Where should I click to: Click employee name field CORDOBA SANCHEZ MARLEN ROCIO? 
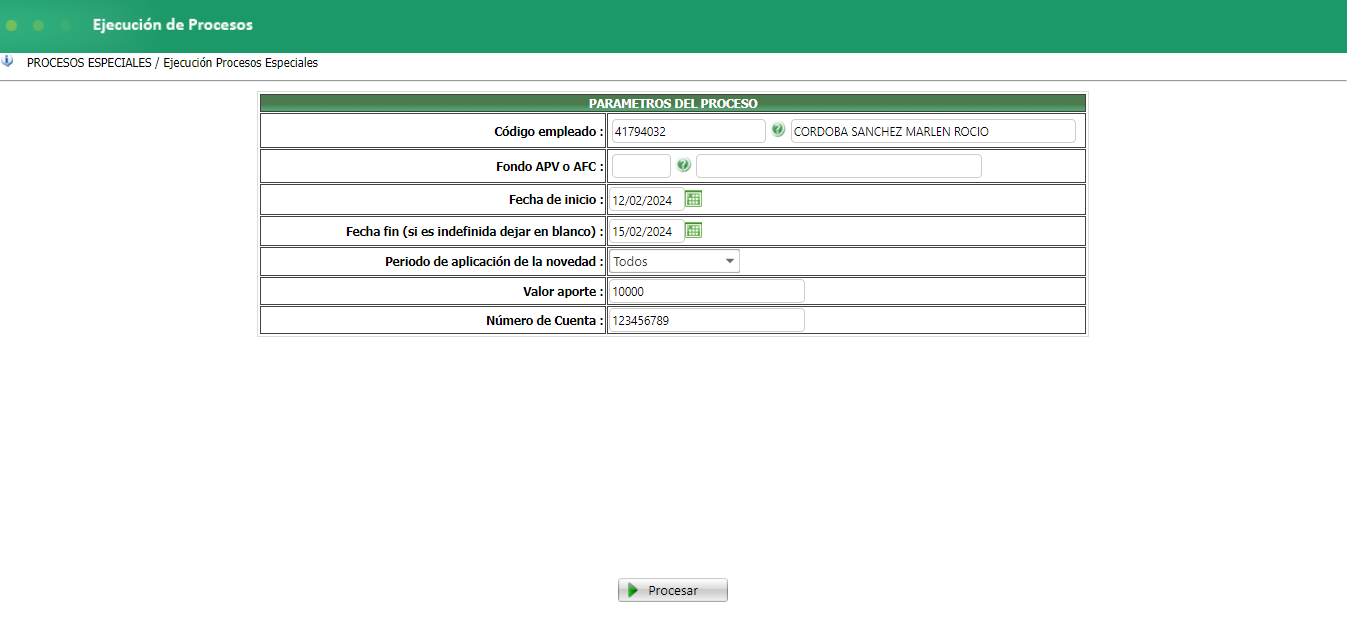click(x=933, y=131)
